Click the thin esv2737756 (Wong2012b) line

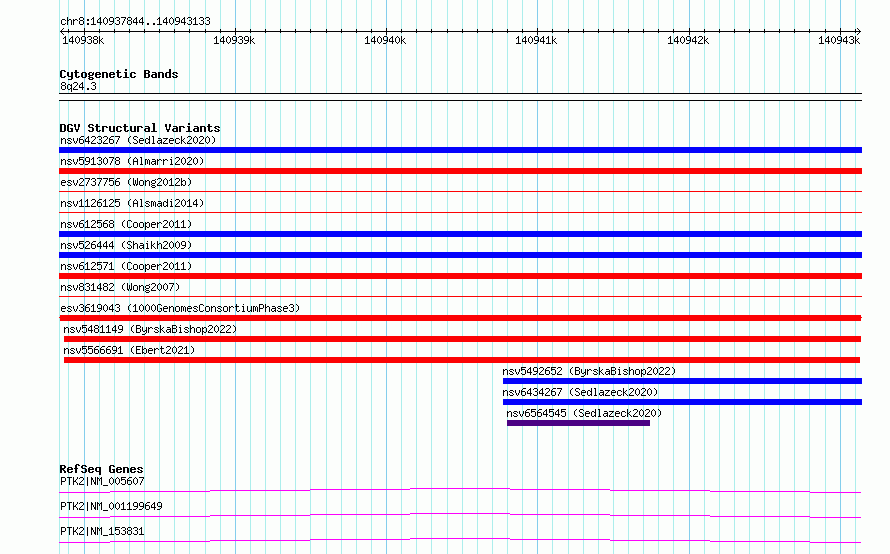460,192
